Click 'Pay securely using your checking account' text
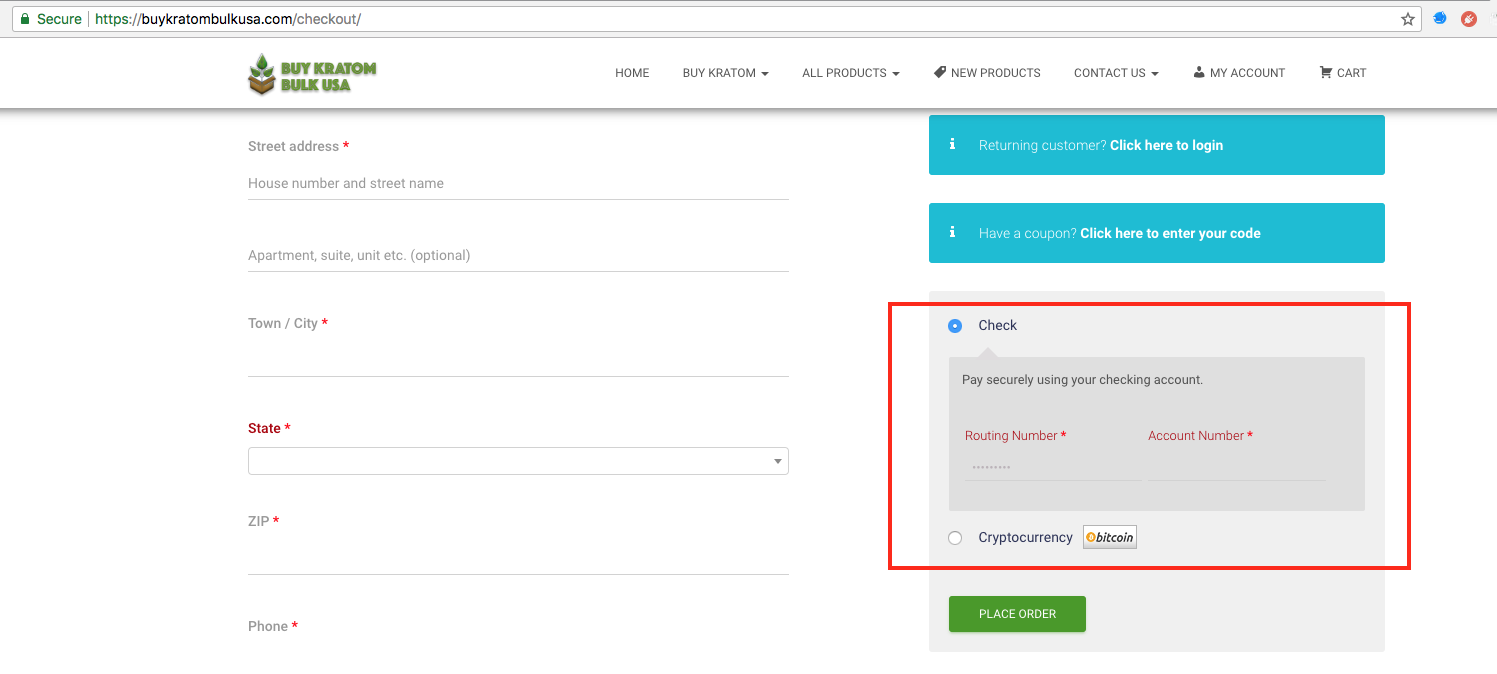The width and height of the screenshot is (1497, 674). [1082, 380]
